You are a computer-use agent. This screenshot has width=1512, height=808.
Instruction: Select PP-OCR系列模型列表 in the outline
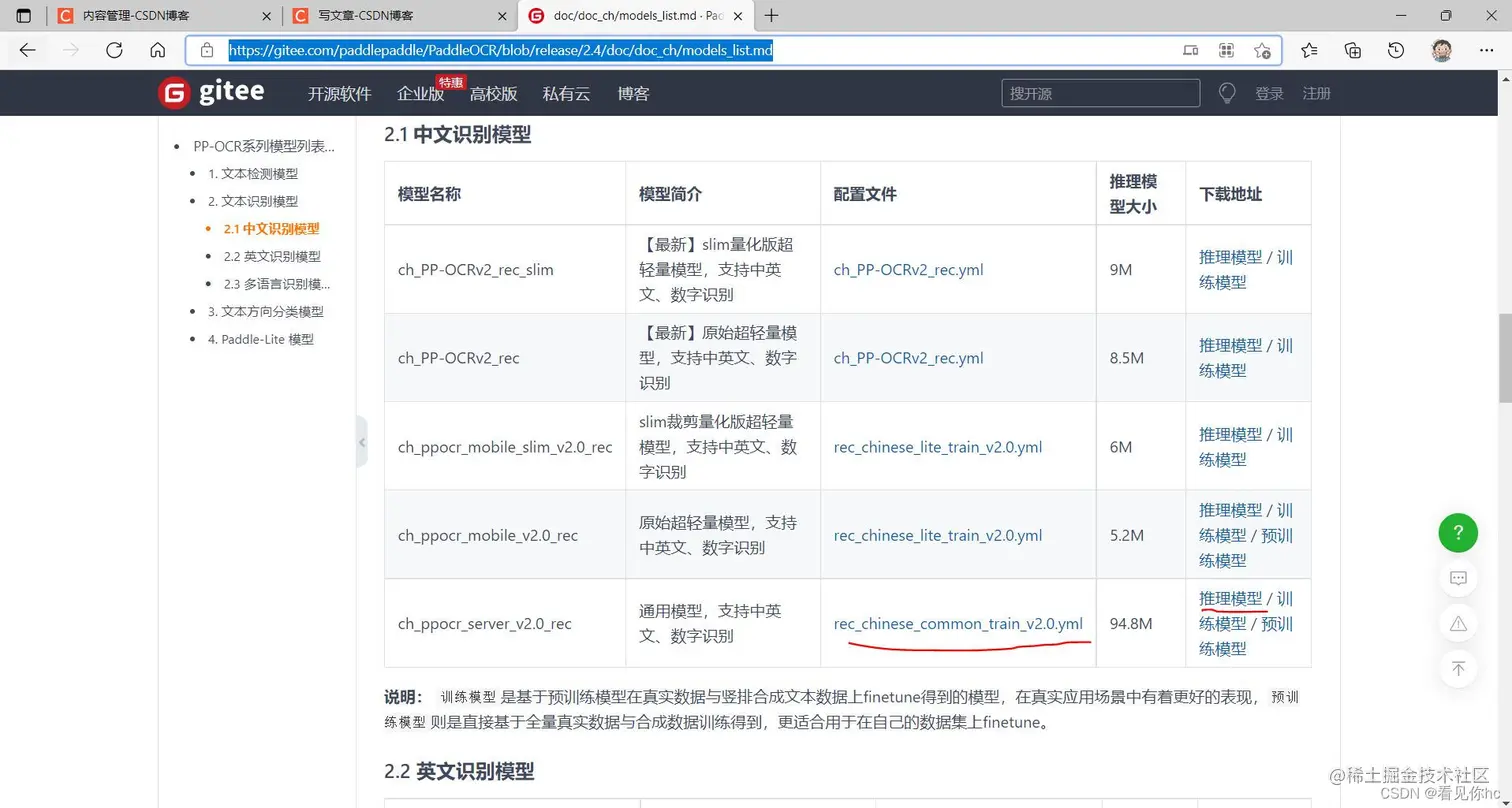264,146
